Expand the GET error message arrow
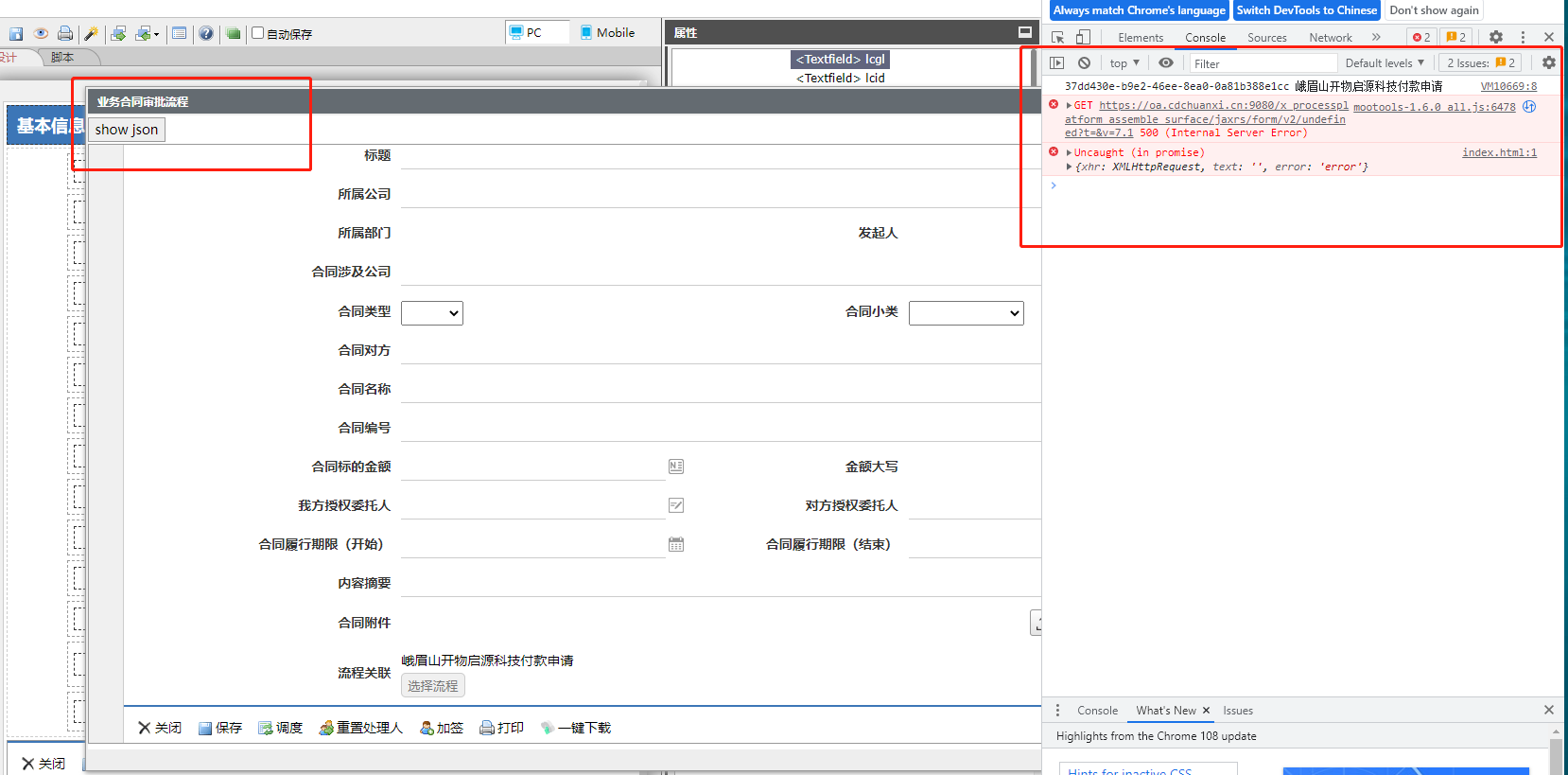 (1070, 106)
